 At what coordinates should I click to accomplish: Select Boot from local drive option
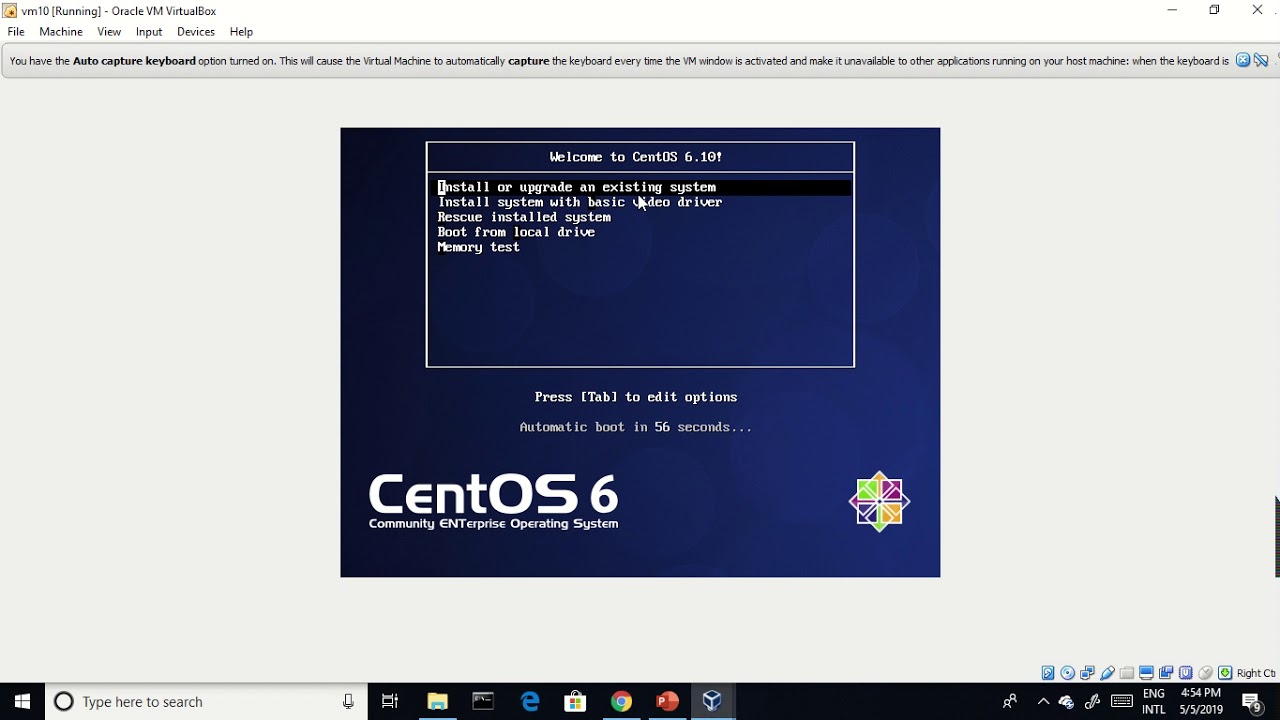pos(516,232)
